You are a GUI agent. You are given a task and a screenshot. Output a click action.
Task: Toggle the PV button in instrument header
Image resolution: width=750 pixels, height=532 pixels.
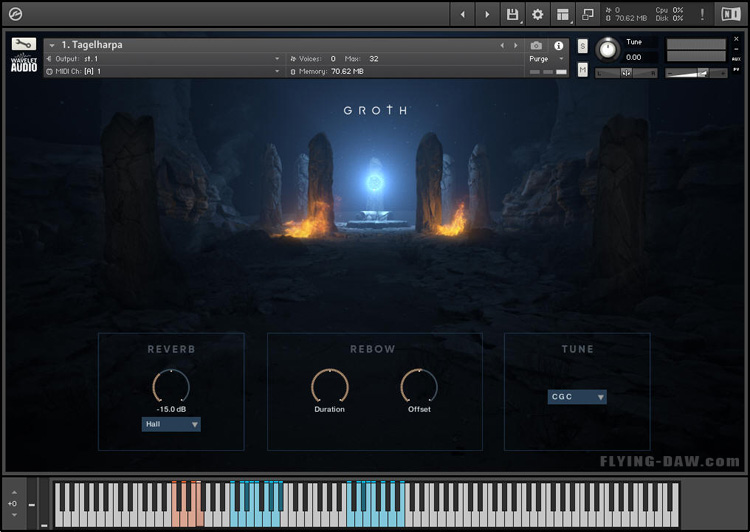tap(736, 70)
